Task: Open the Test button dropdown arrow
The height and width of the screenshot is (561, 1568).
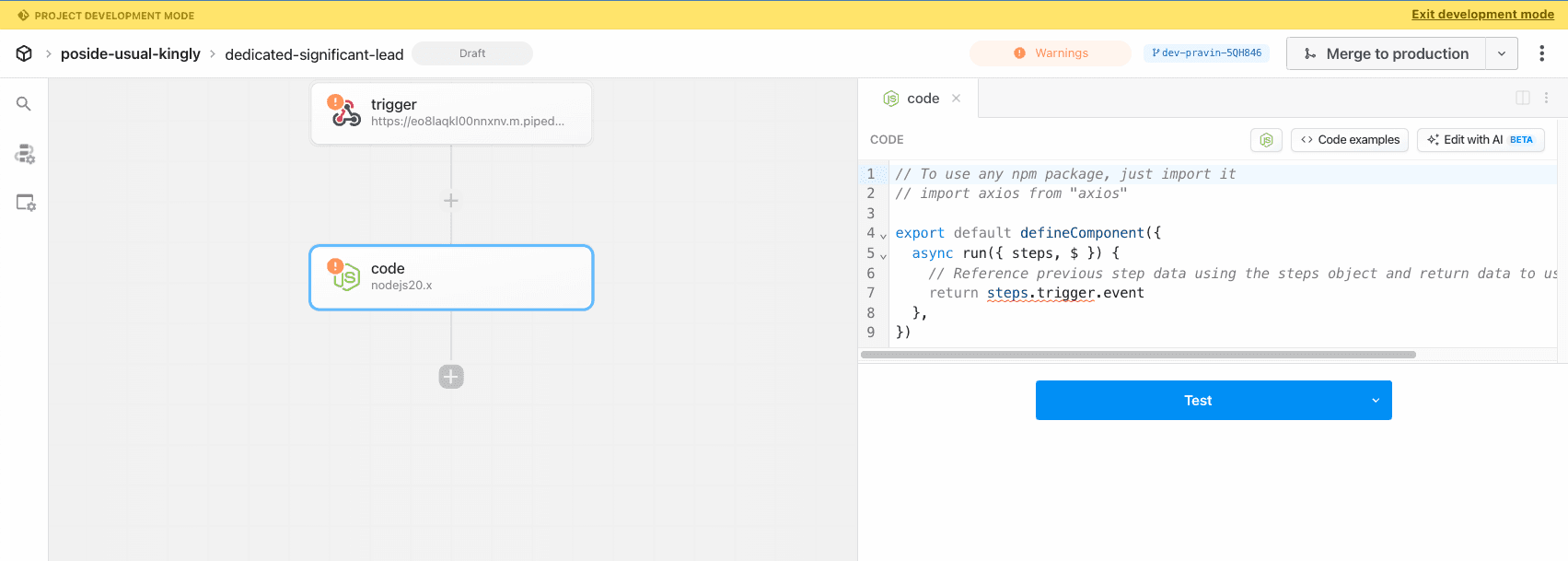Action: click(1376, 400)
